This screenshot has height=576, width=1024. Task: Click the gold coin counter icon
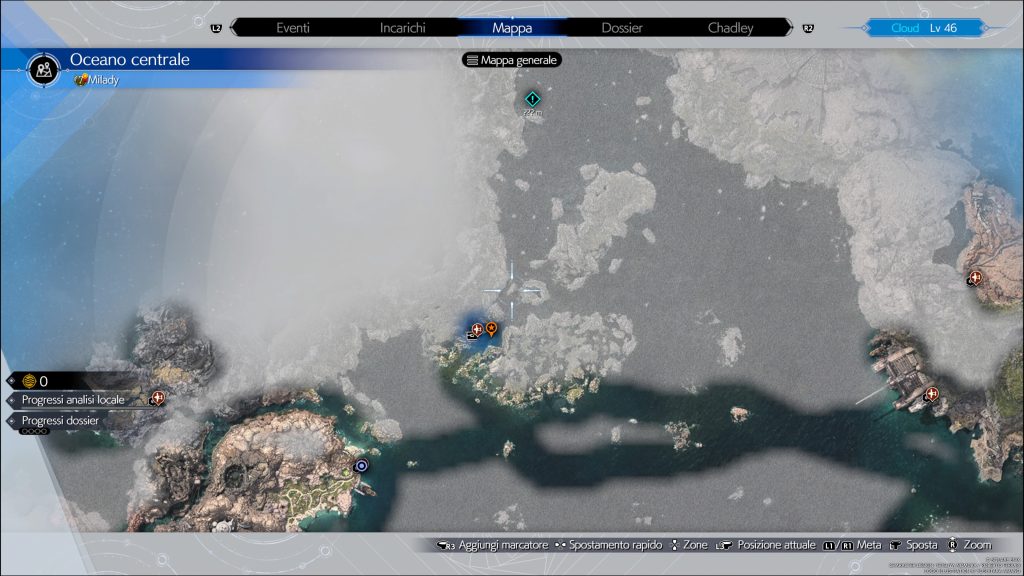29,381
